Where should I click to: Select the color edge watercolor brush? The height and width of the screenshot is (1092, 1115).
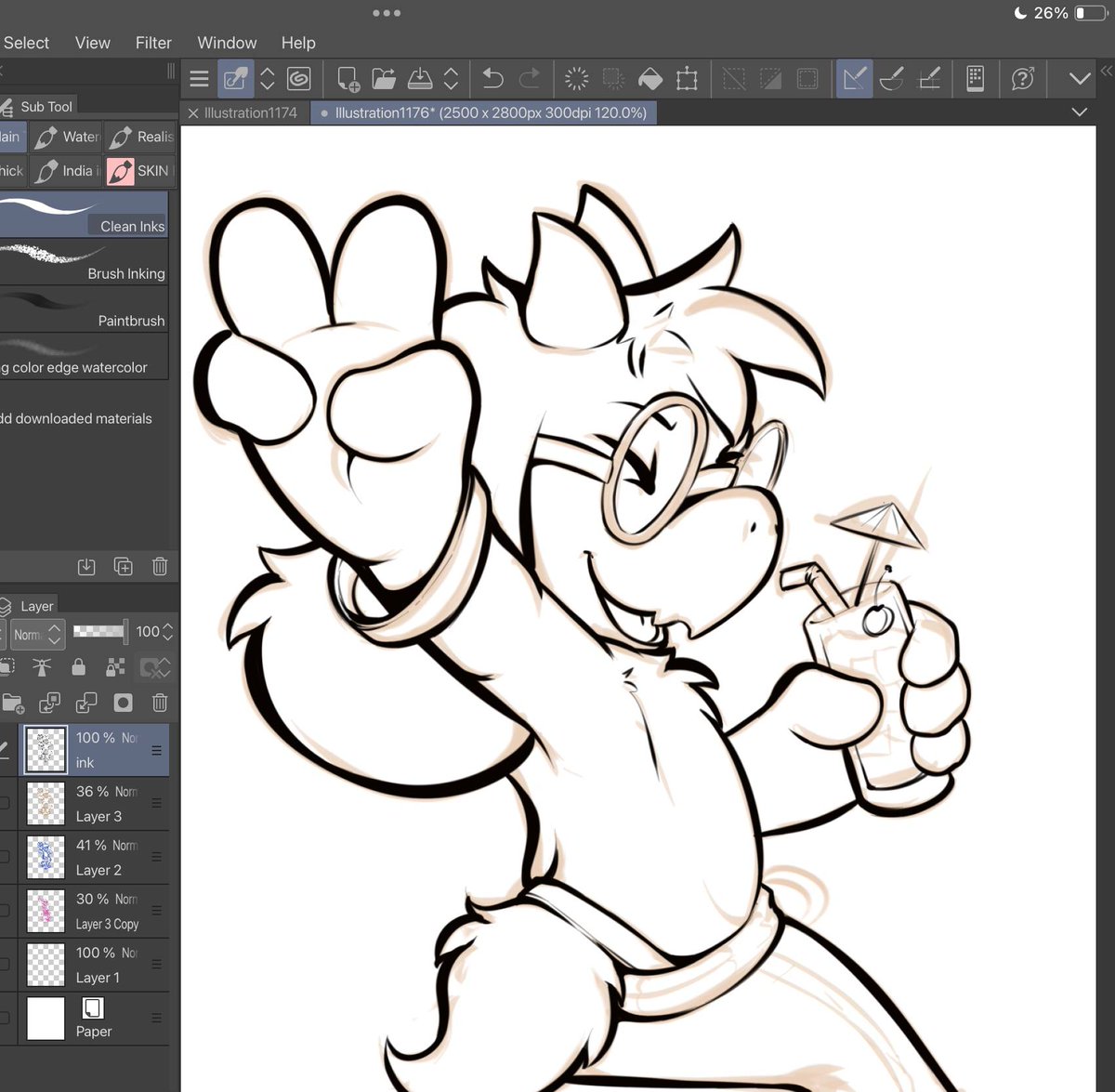point(84,356)
